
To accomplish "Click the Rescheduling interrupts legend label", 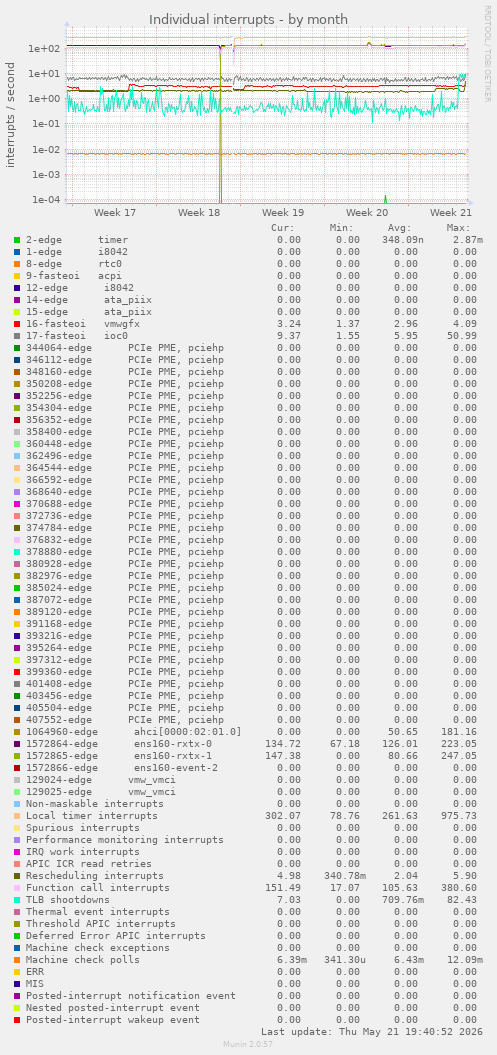I will [95, 875].
